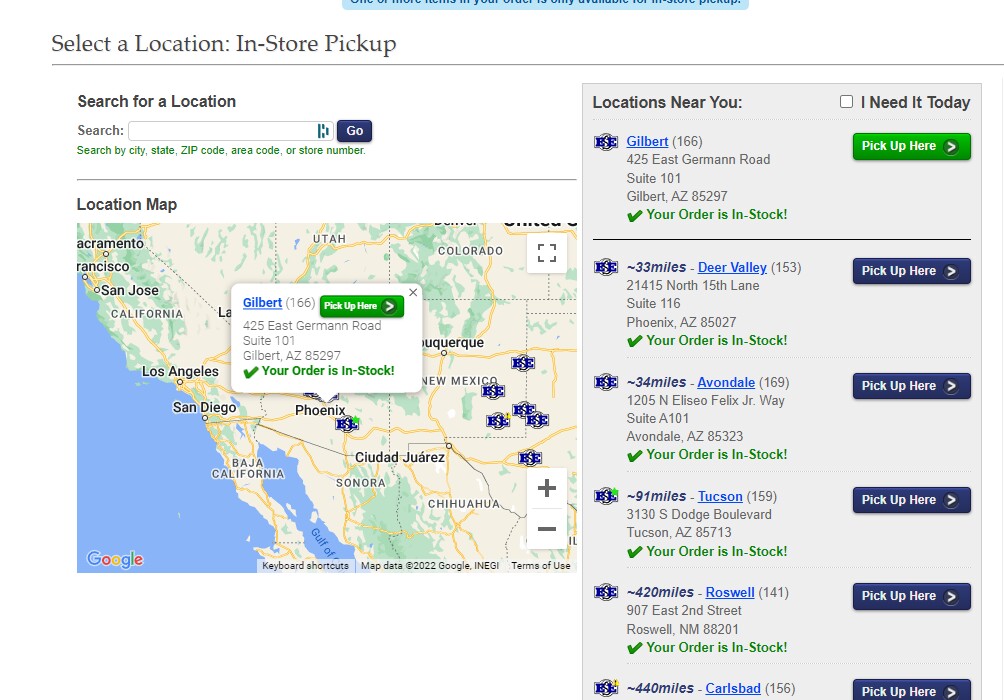
Task: Open fullscreen view of the location map
Action: pyautogui.click(x=546, y=253)
